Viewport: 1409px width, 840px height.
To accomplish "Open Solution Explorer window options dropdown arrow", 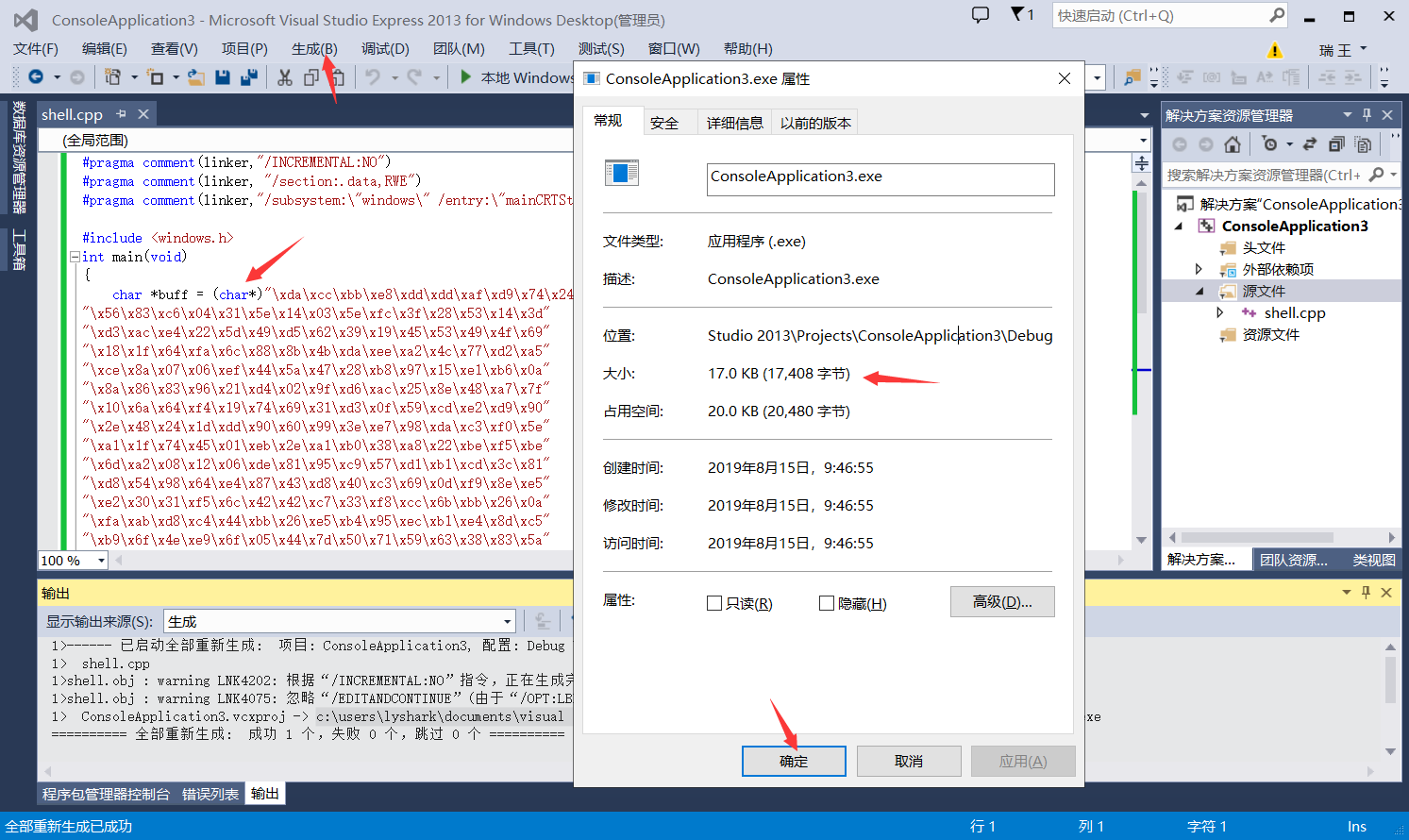I will (x=1348, y=115).
